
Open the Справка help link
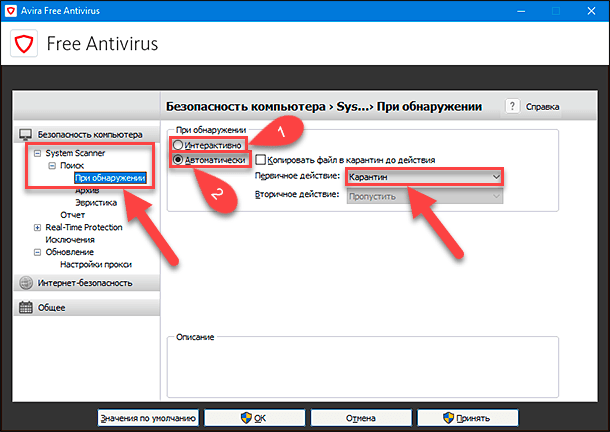coord(542,107)
